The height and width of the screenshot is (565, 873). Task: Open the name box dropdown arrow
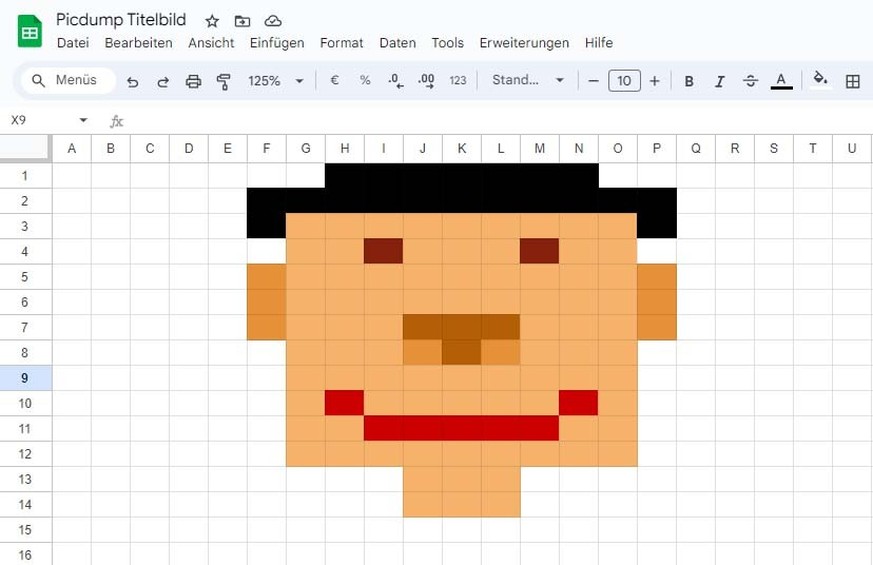pyautogui.click(x=84, y=120)
